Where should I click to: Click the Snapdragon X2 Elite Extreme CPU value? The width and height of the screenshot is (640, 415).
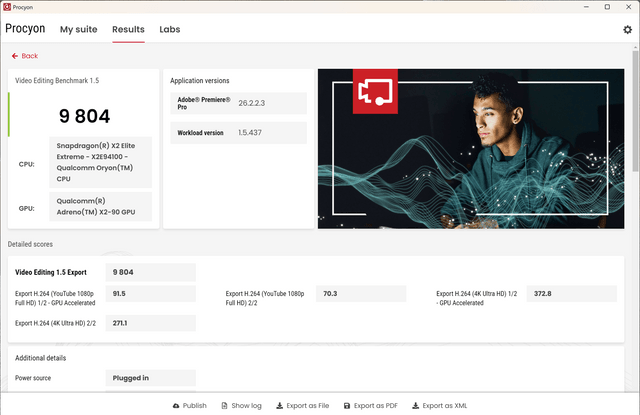(x=100, y=162)
